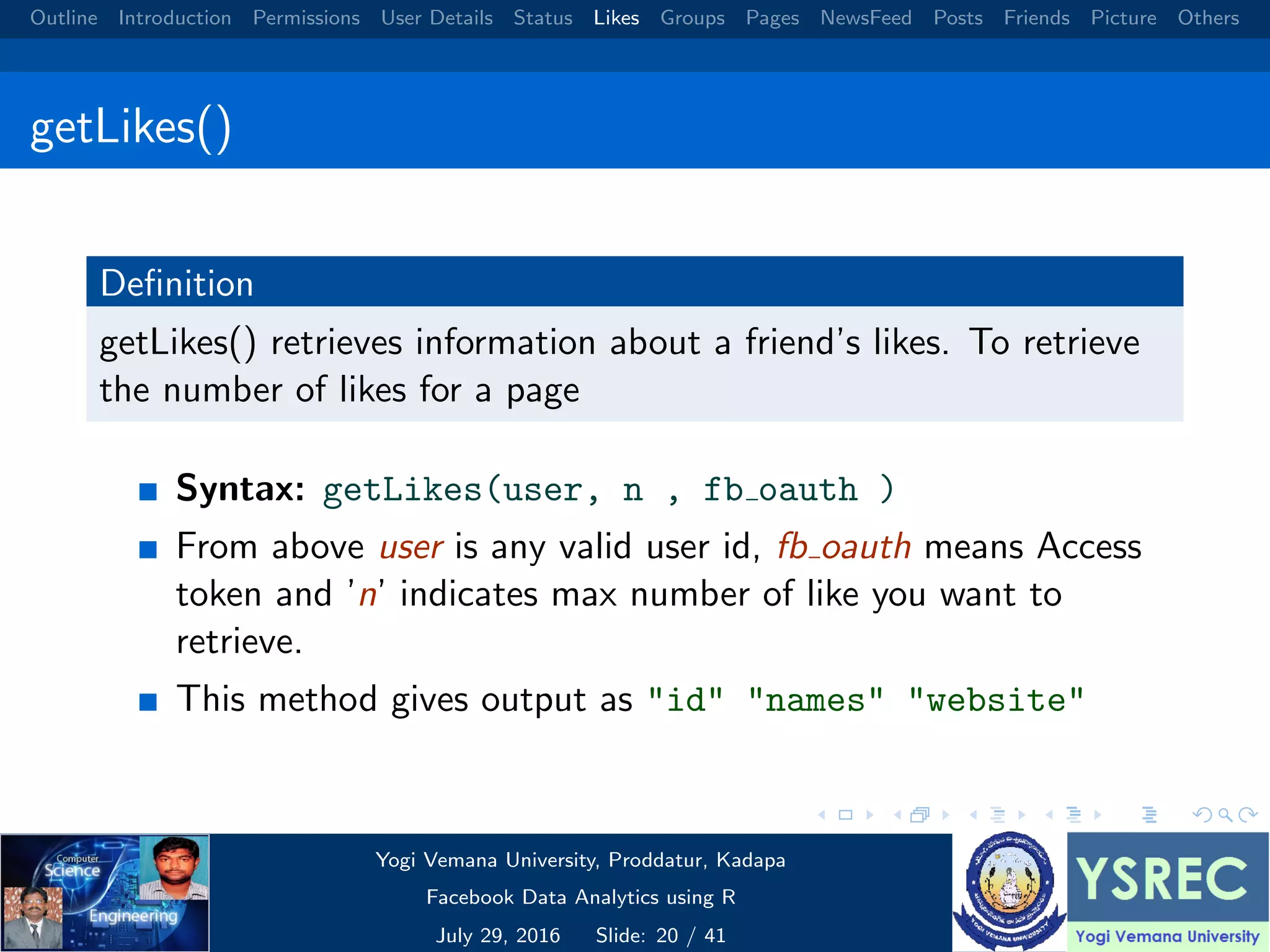Click the Definition block header

pos(634,282)
